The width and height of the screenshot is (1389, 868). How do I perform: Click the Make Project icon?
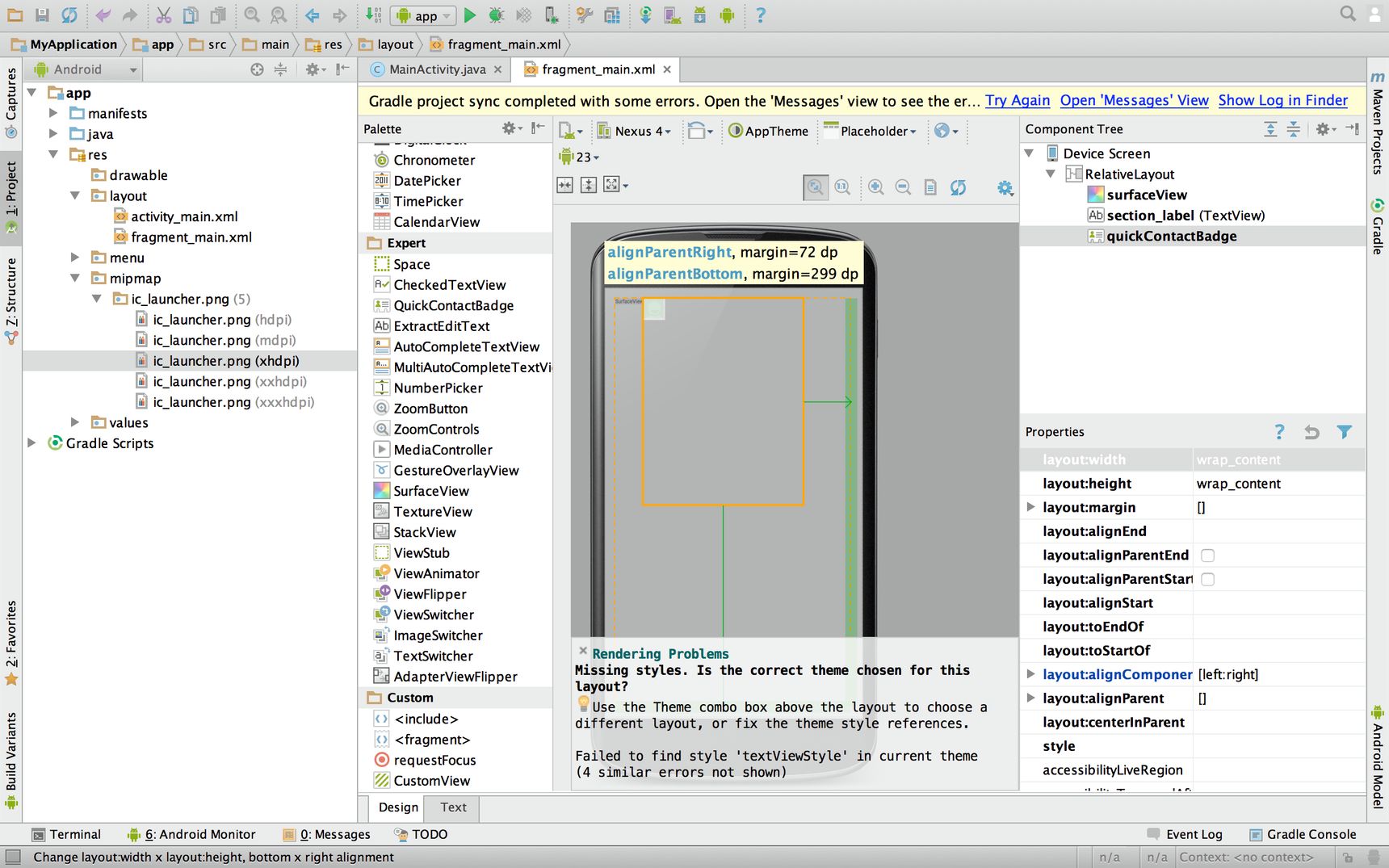click(373, 15)
